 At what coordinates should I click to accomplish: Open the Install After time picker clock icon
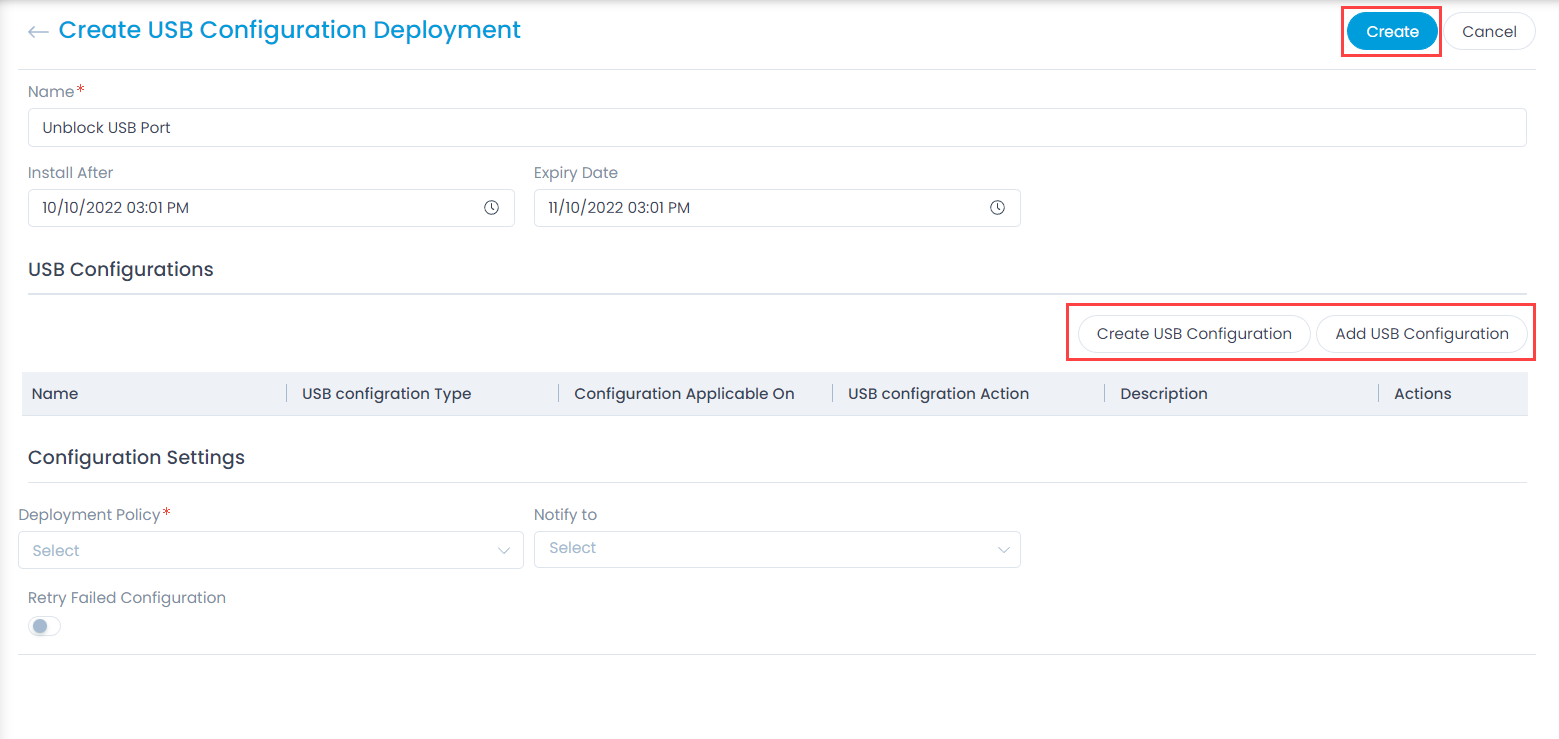[x=491, y=207]
